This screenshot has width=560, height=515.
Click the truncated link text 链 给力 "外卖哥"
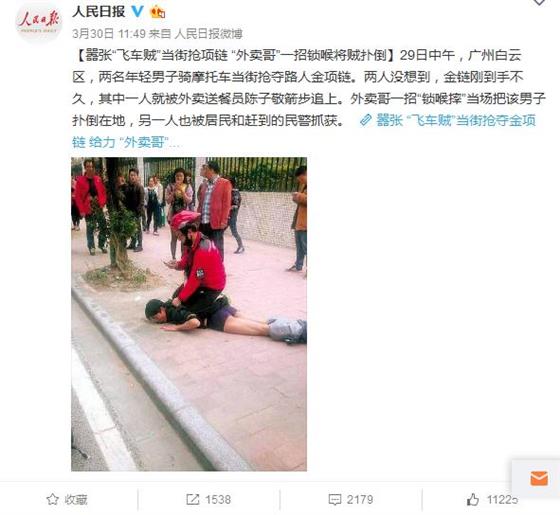point(120,142)
